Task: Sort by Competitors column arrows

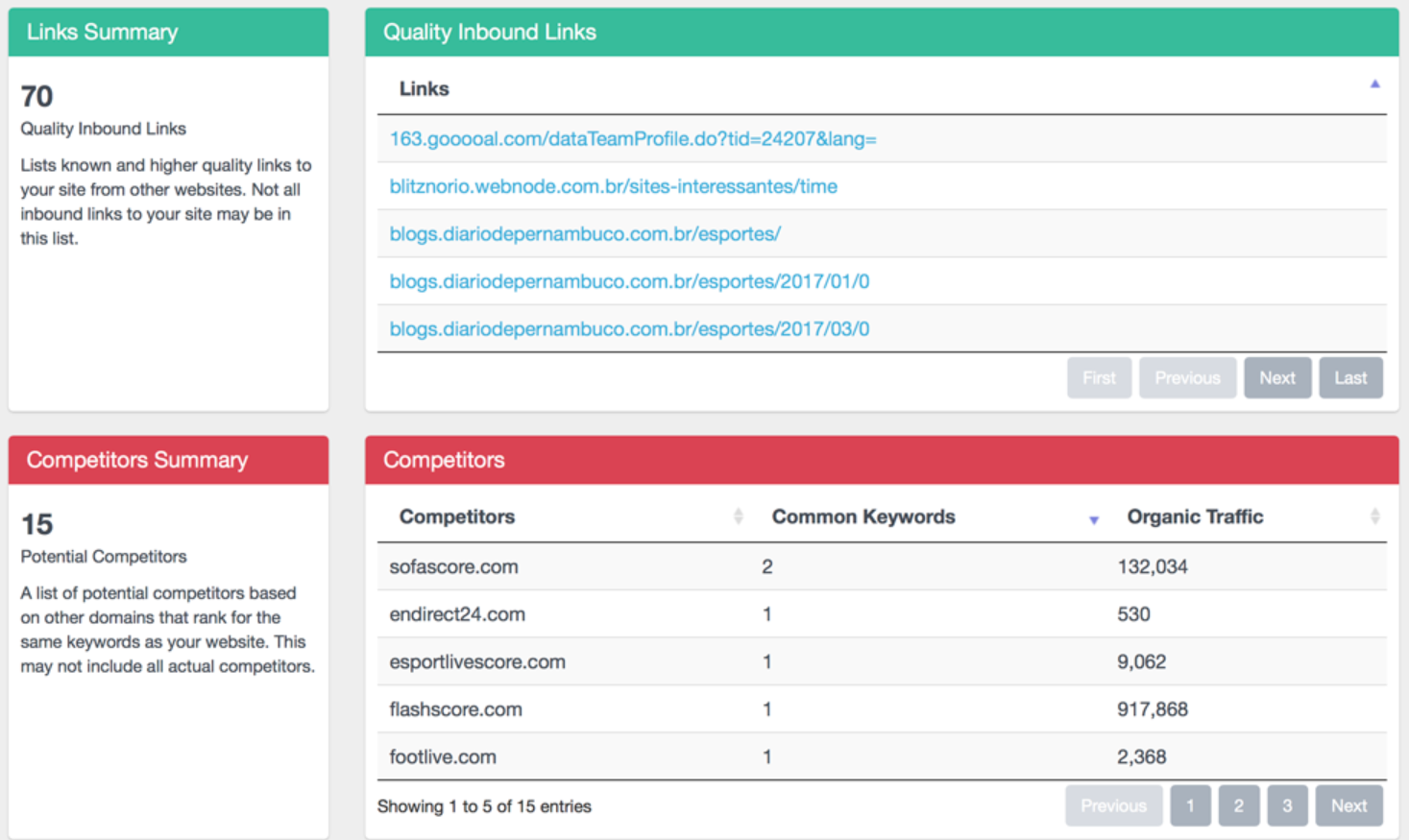Action: pos(738,516)
